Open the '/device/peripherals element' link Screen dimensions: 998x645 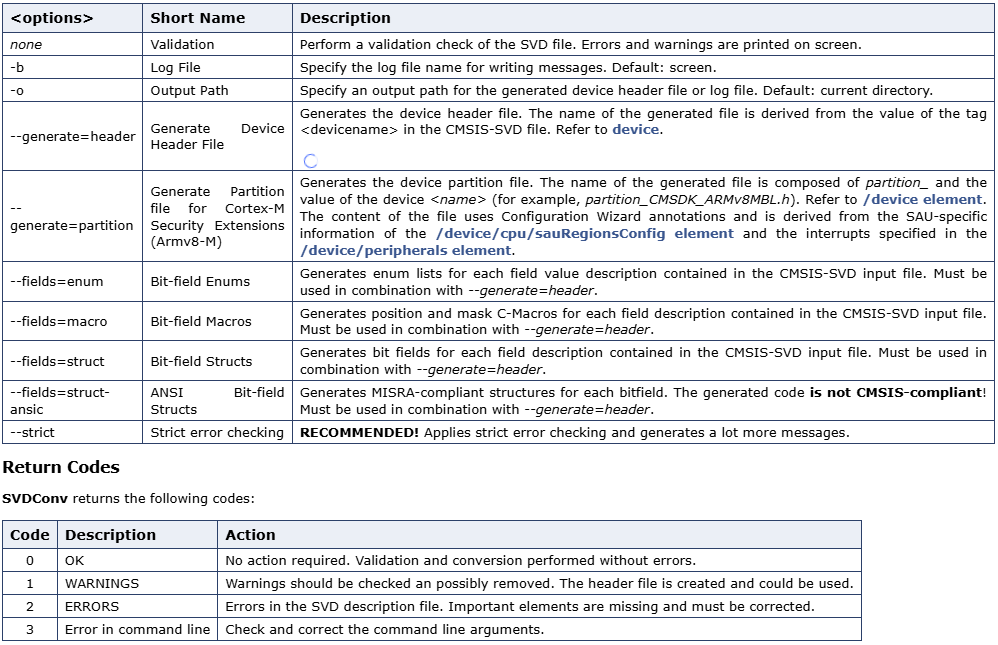pos(406,250)
